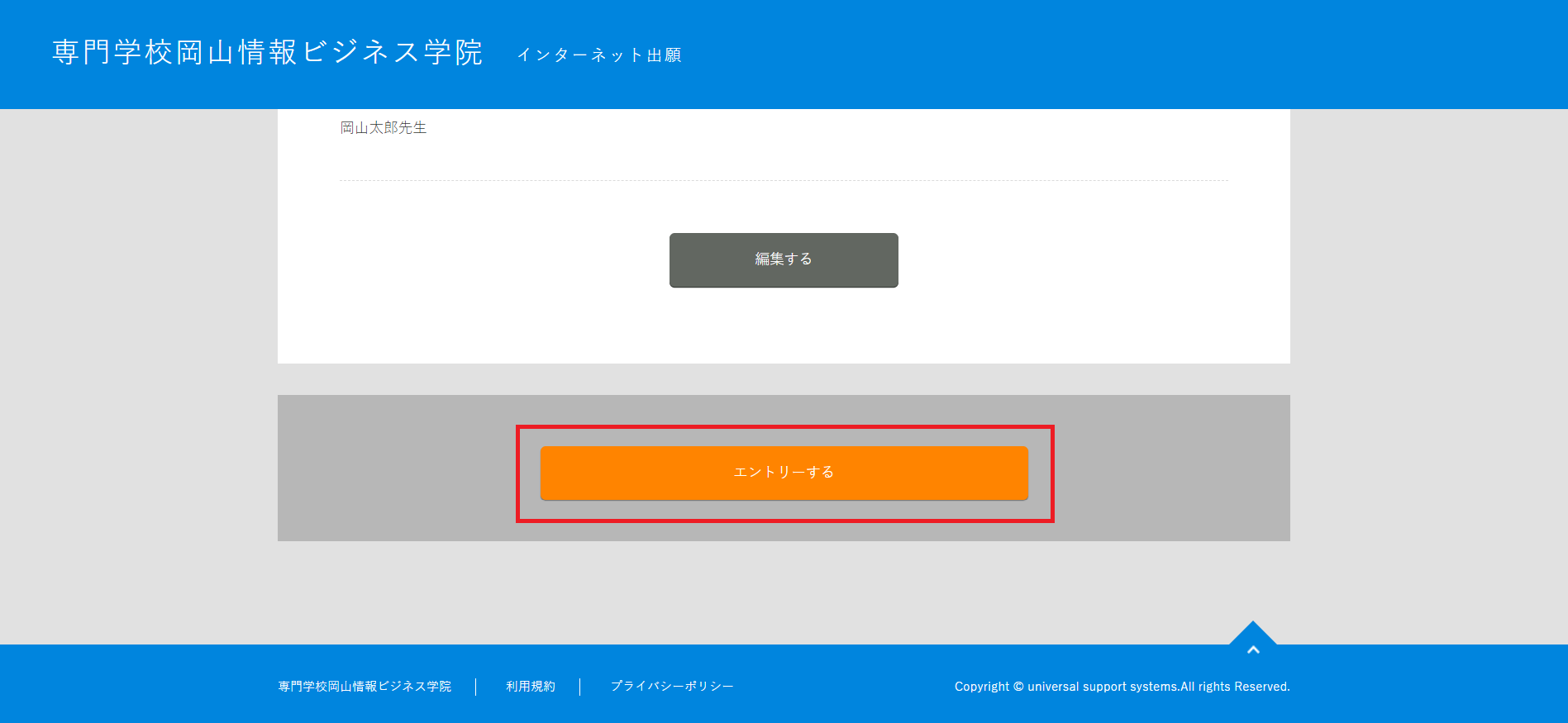Click the gray panel left of エントリーする
1568x723 pixels.
[x=397, y=468]
